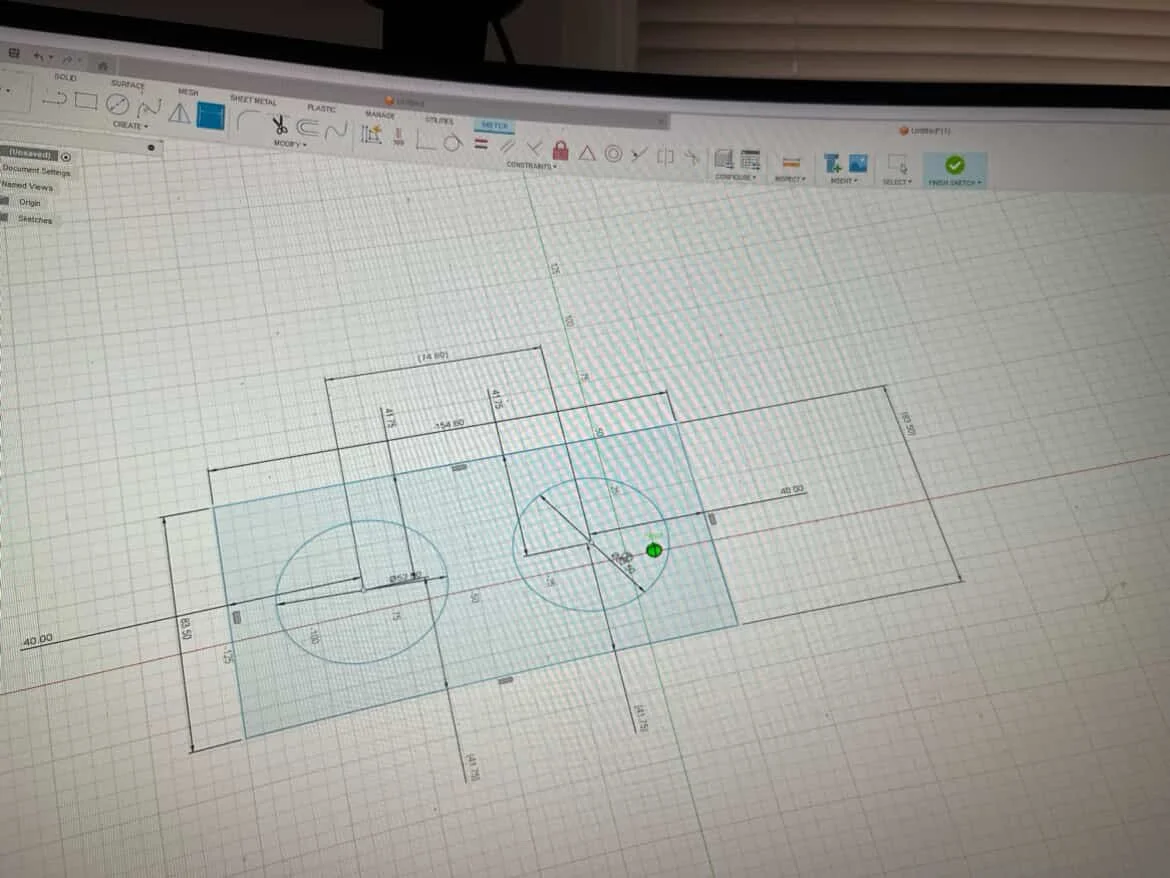Switch to the SOLID tab
Image resolution: width=1170 pixels, height=878 pixels.
point(65,77)
